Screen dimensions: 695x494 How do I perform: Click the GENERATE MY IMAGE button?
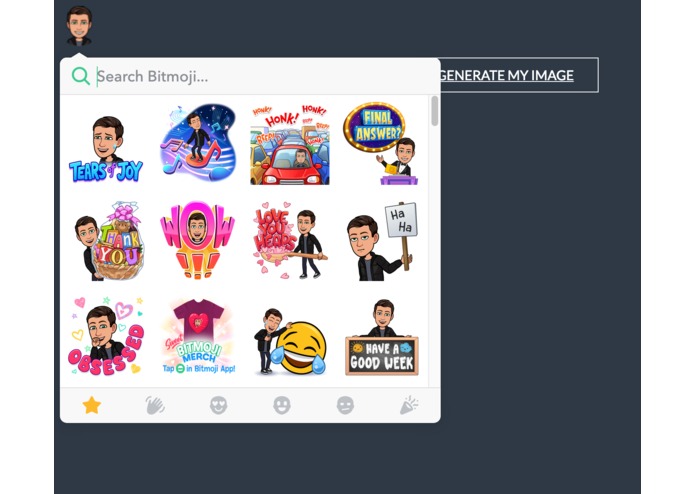tap(519, 75)
